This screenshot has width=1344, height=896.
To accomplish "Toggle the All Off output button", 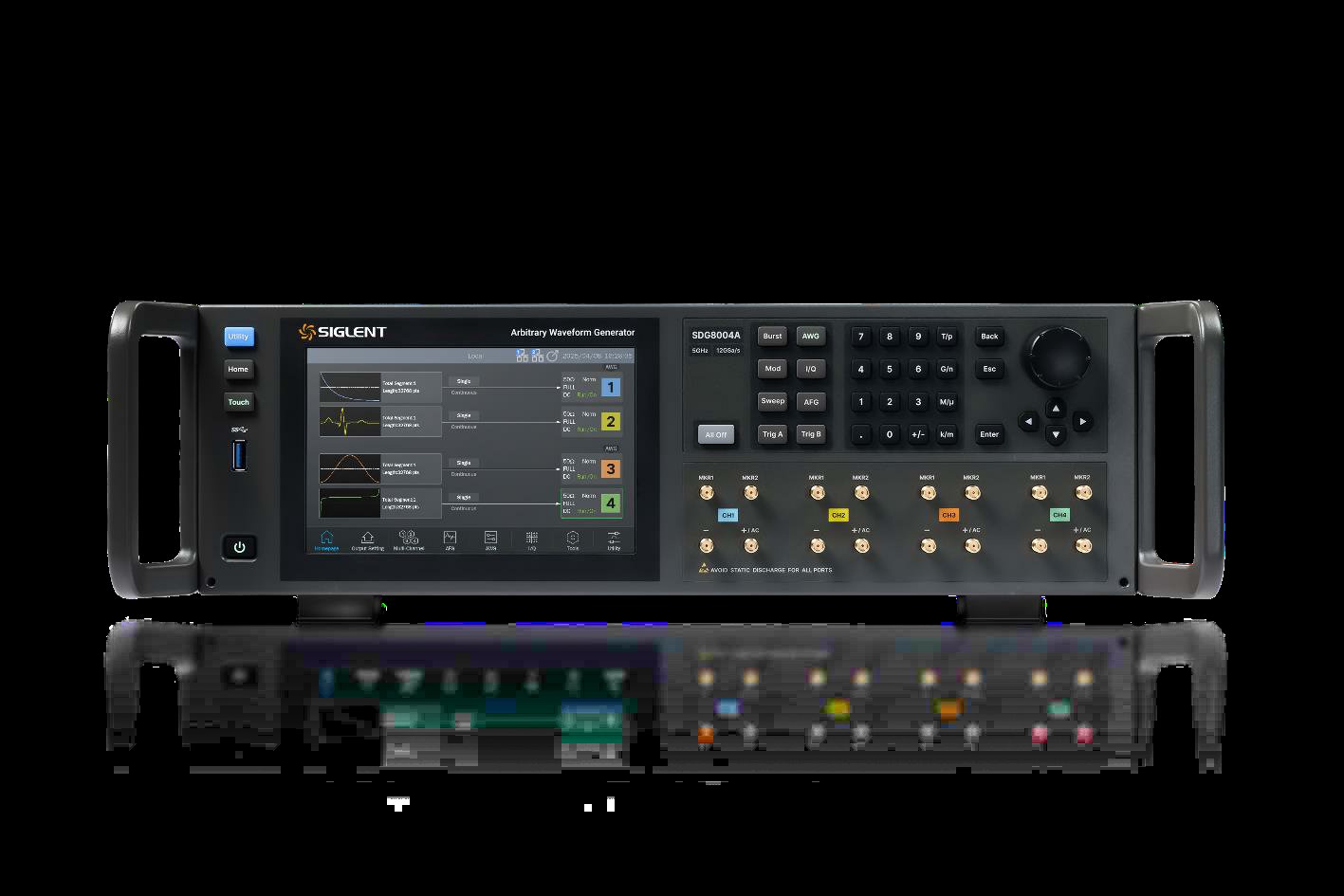I will (x=715, y=434).
